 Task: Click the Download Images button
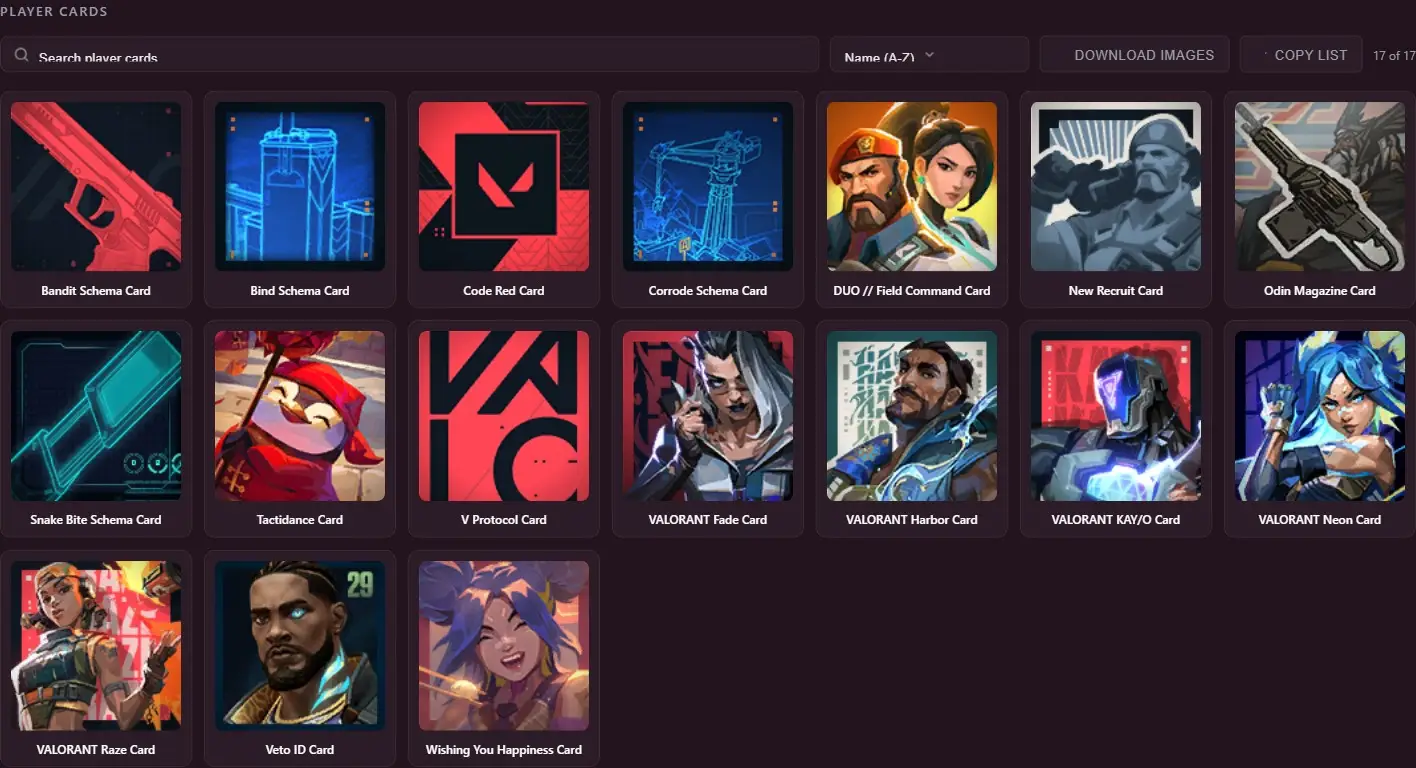(1134, 55)
